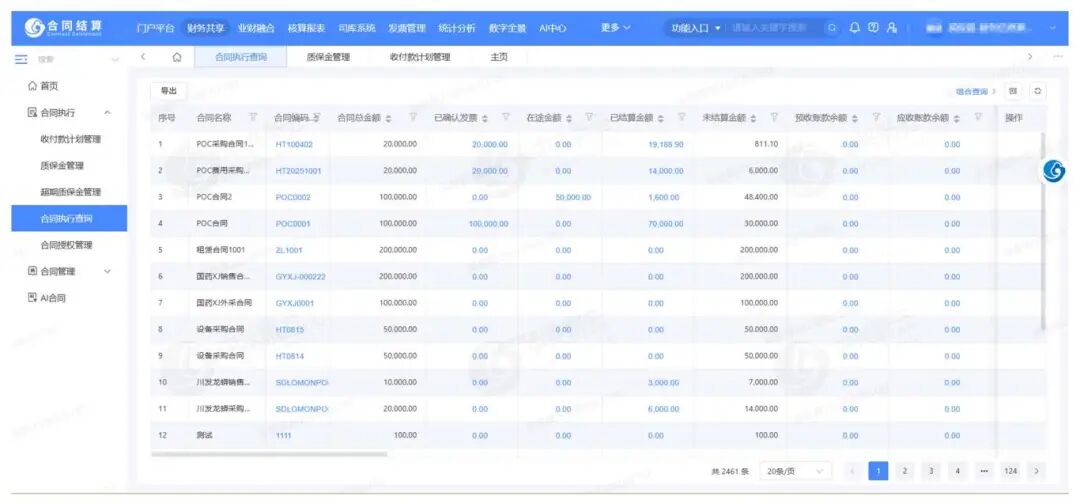The width and height of the screenshot is (1080, 504).
Task: Switch to the 质保金管理 tab
Action: (x=328, y=57)
